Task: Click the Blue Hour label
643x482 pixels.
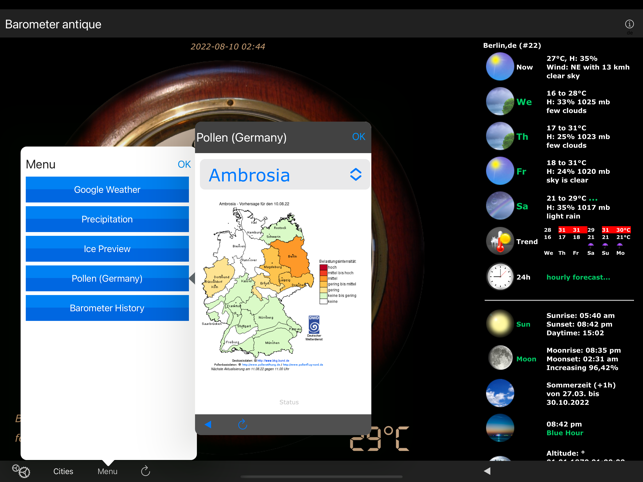Action: 564,433
